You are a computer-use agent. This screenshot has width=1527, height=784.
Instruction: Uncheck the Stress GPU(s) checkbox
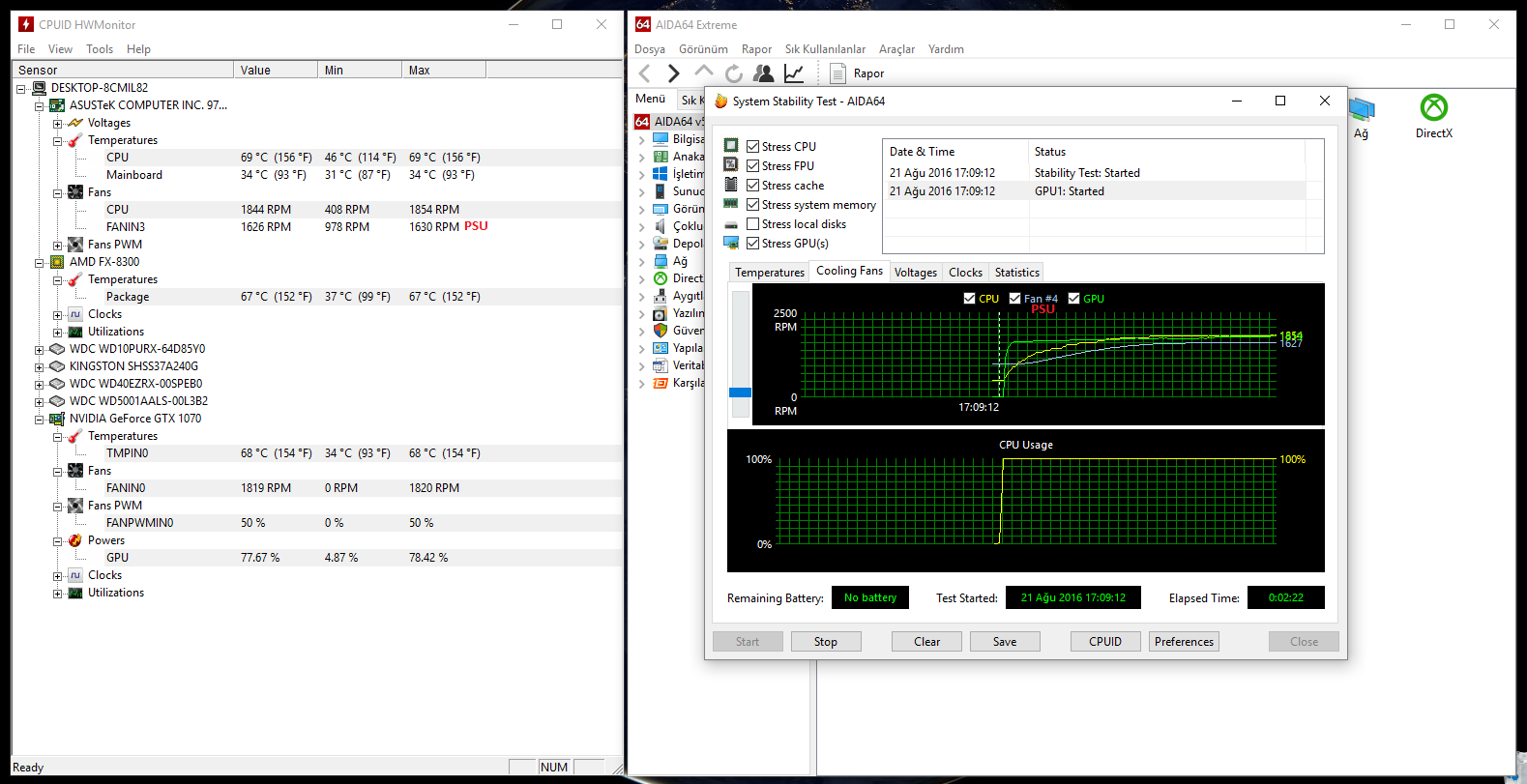(x=752, y=243)
